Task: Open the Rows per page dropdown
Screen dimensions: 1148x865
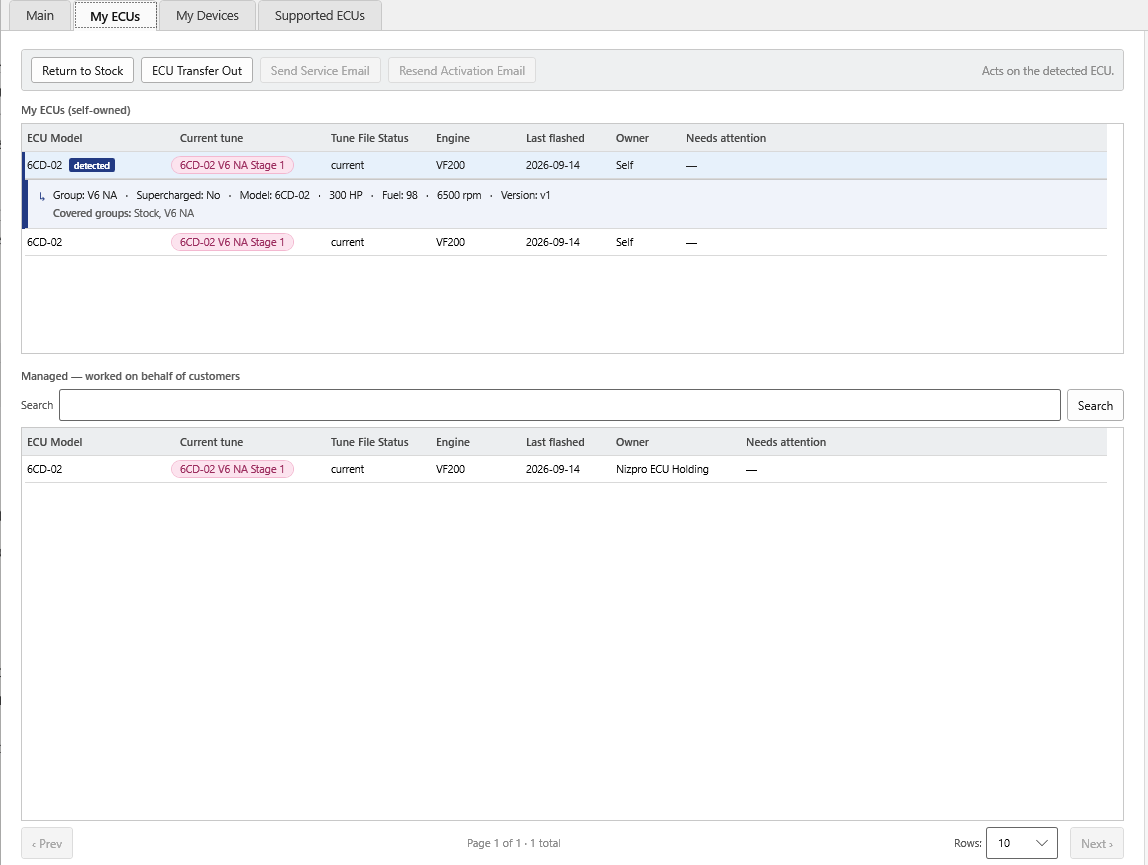Action: point(1021,843)
